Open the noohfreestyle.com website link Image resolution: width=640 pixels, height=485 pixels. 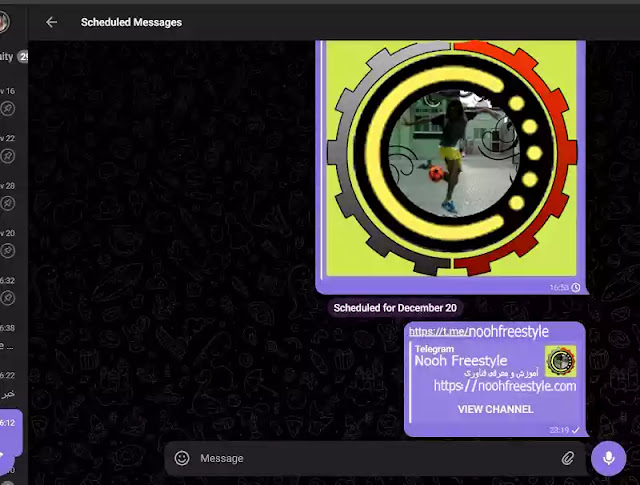pyautogui.click(x=505, y=386)
